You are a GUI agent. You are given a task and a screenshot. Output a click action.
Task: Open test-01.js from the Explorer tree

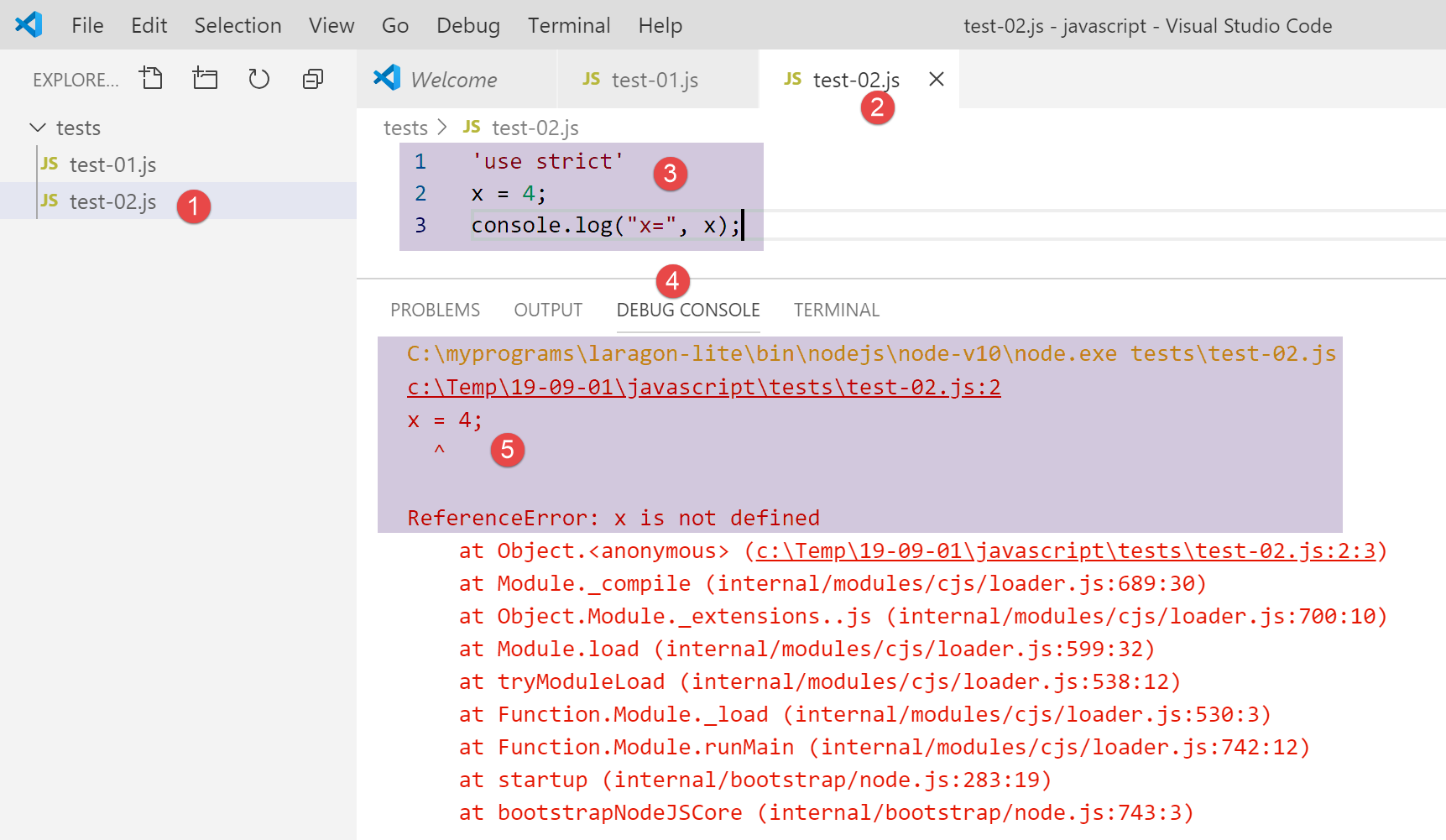click(x=112, y=164)
